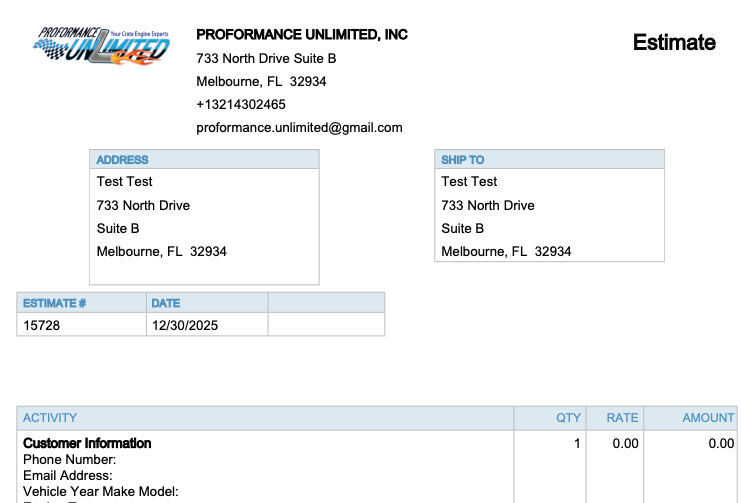Click the RATE column header

(622, 418)
